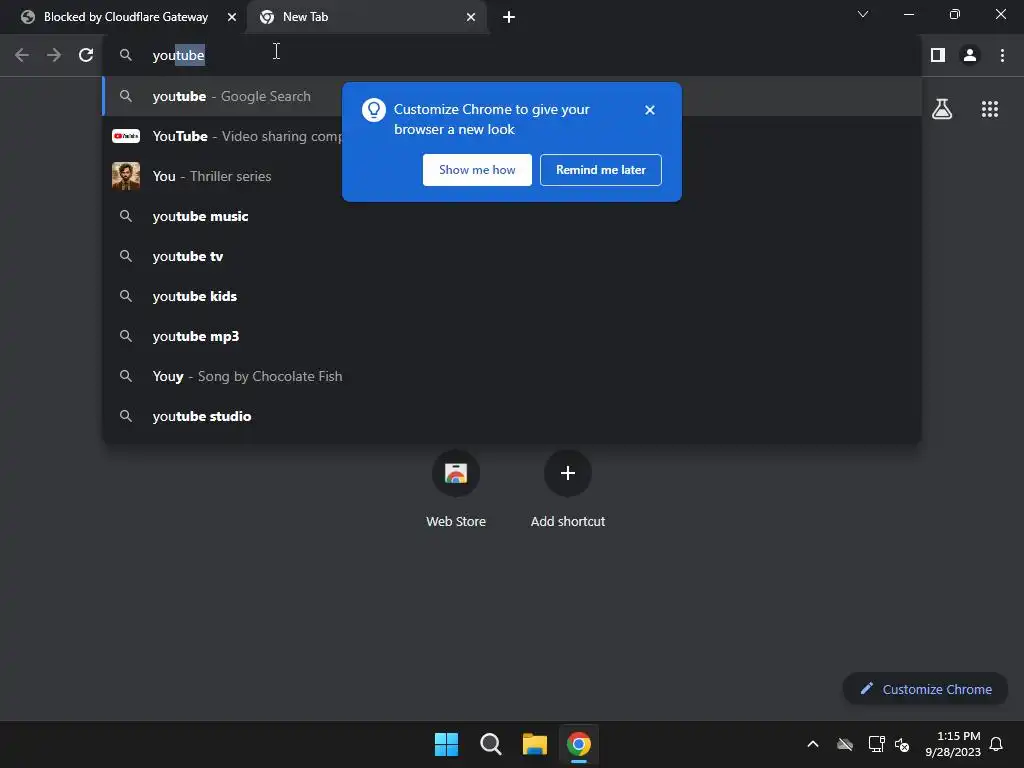This screenshot has height=768, width=1024.
Task: Reload the page with the refresh icon
Action: (86, 55)
